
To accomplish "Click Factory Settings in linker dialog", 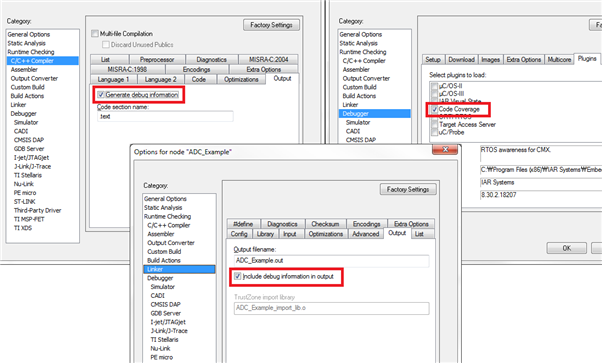I will pyautogui.click(x=408, y=189).
